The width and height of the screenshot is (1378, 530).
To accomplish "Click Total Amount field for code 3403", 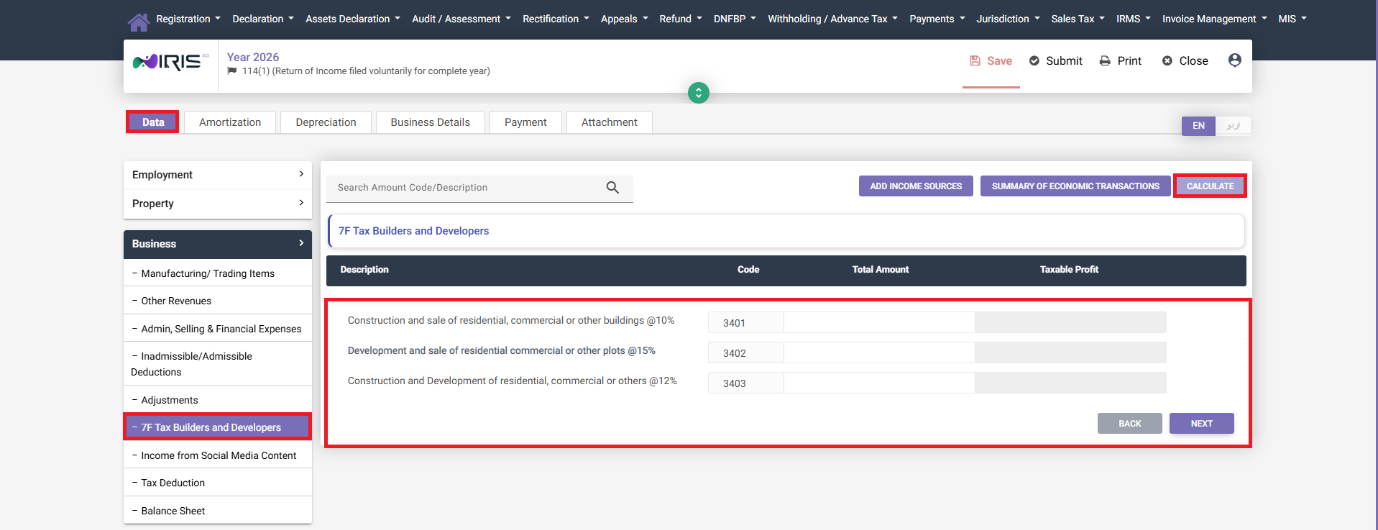I will [879, 383].
